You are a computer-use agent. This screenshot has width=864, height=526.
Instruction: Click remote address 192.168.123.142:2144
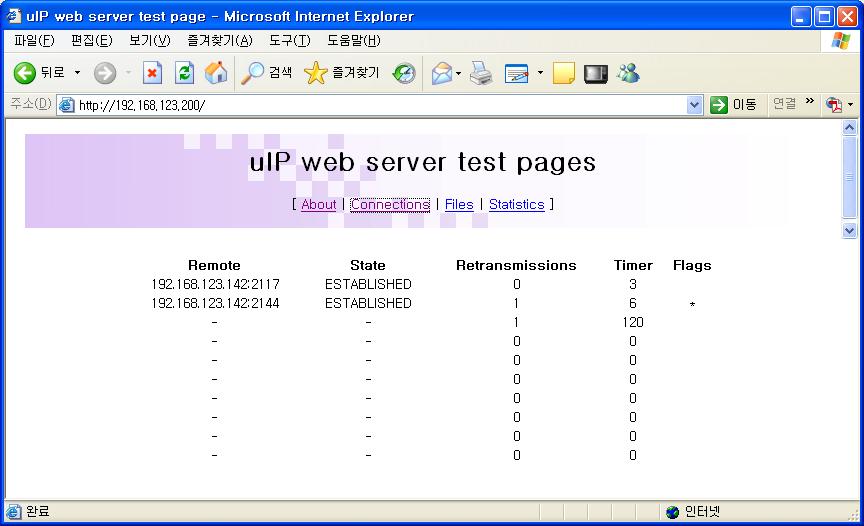(x=215, y=303)
